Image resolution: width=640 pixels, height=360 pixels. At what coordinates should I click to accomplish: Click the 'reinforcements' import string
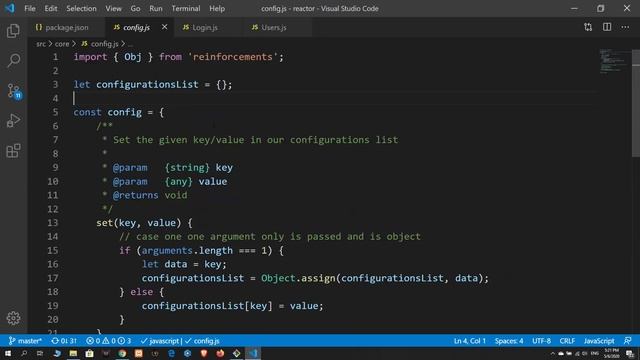click(232, 57)
